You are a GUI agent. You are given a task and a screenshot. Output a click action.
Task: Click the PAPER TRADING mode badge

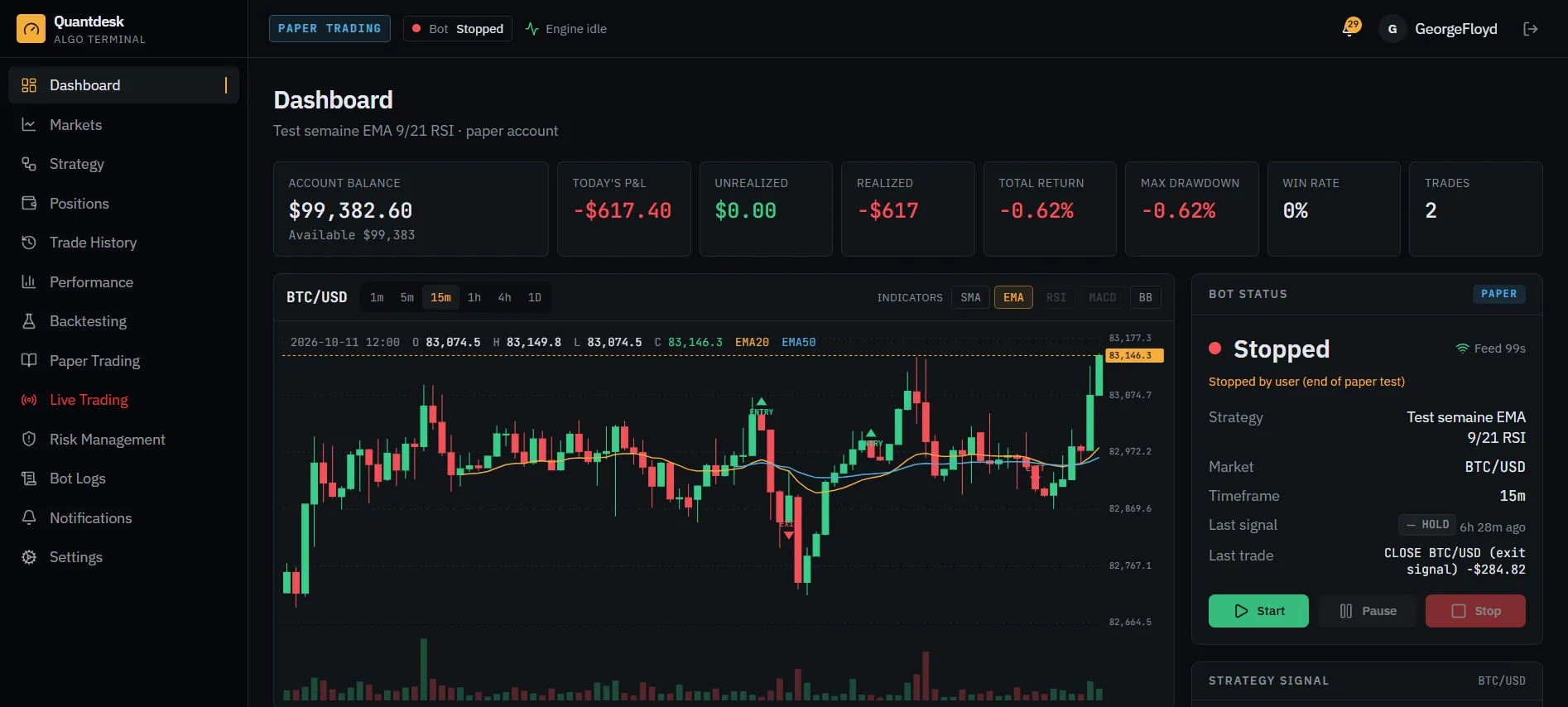coord(329,28)
